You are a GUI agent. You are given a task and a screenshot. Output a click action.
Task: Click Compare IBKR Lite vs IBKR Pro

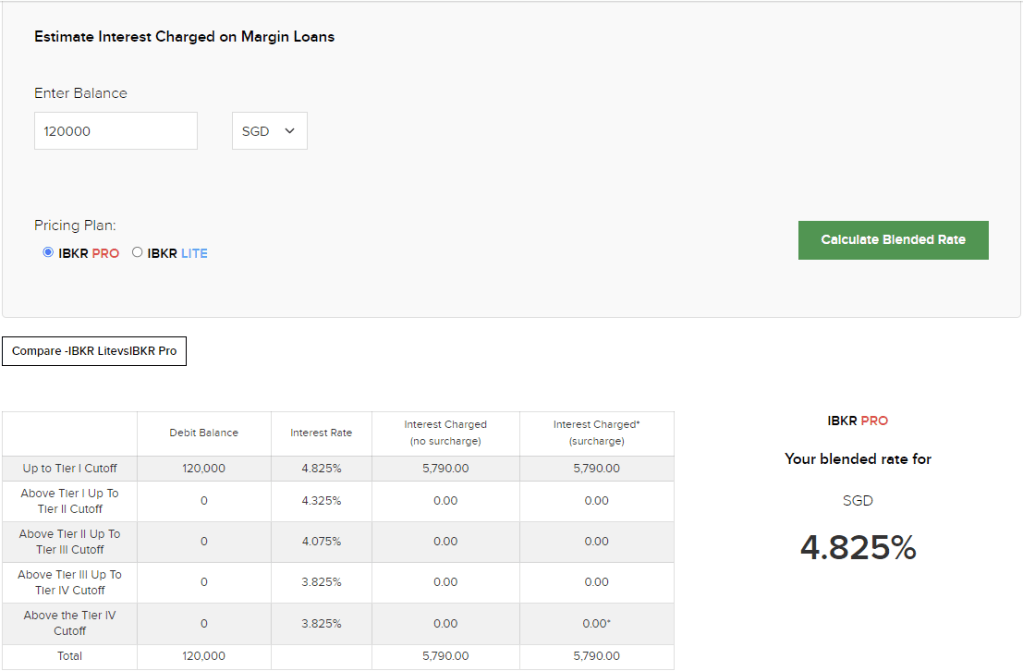click(94, 352)
